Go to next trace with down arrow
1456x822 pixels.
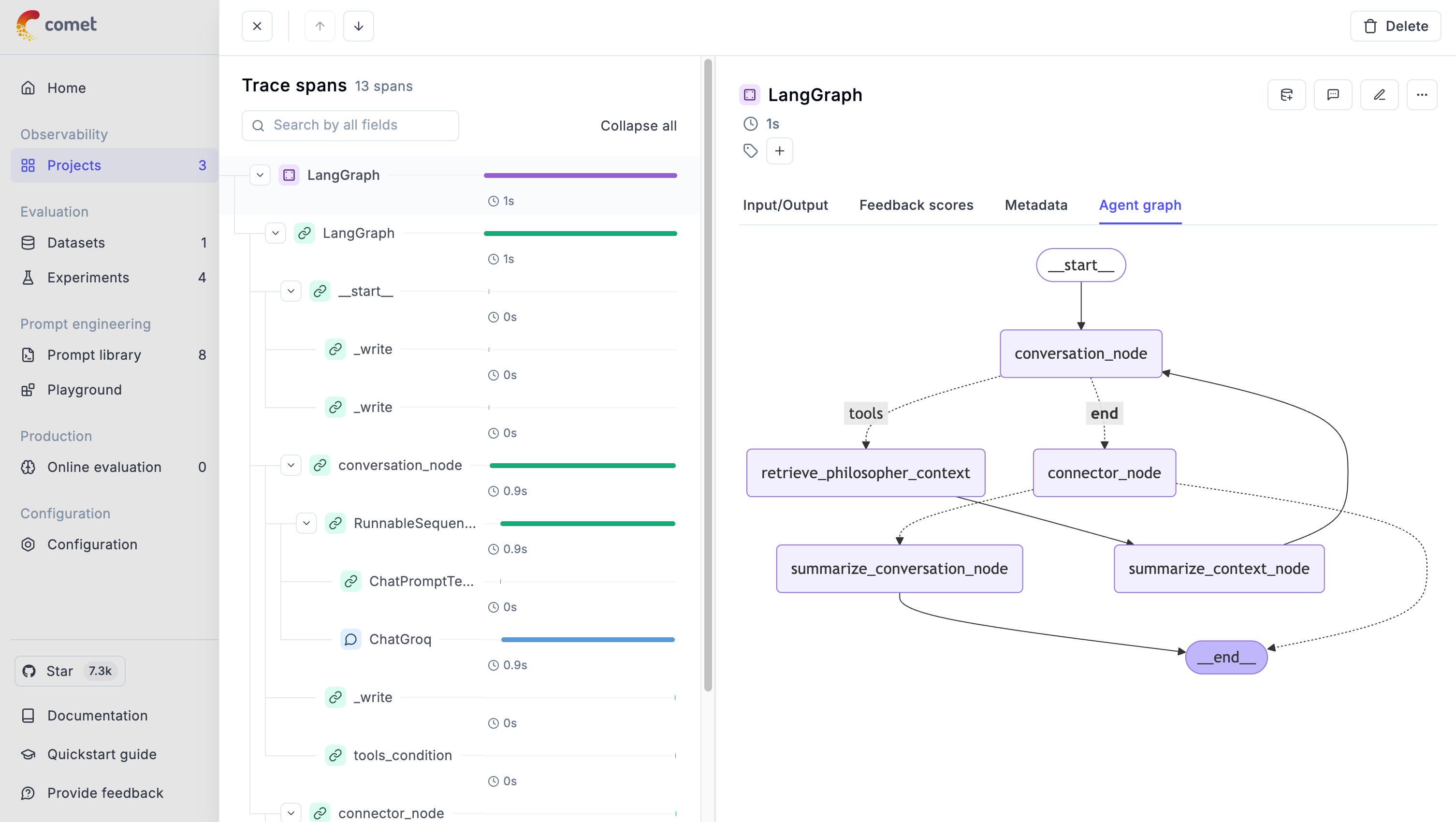coord(358,26)
